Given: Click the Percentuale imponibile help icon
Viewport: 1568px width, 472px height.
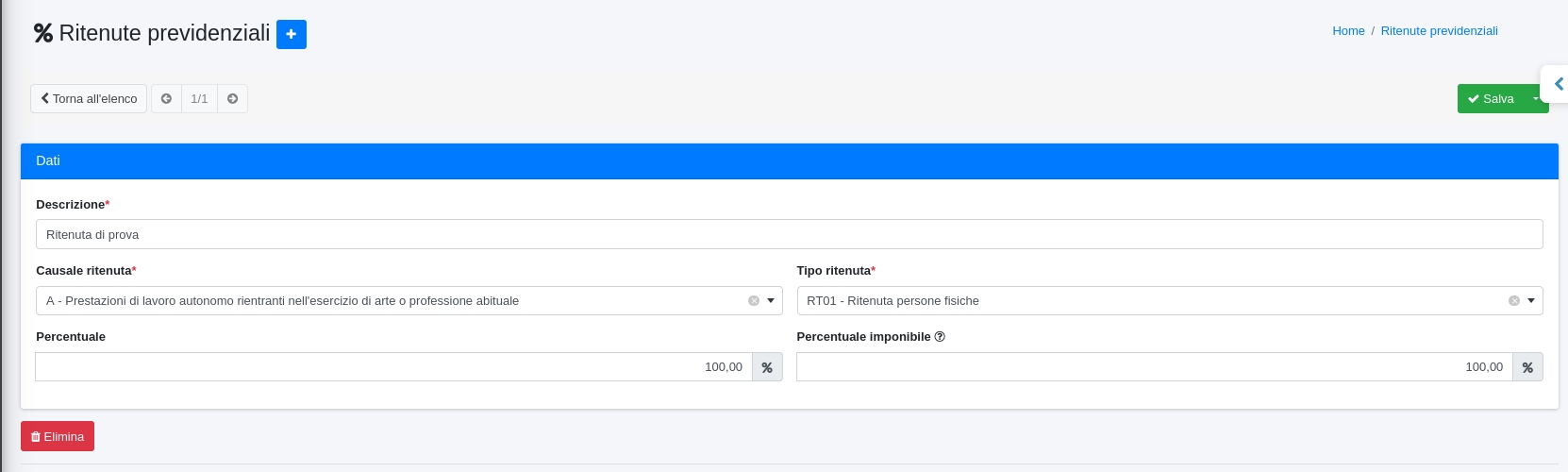Looking at the screenshot, I should pos(940,337).
